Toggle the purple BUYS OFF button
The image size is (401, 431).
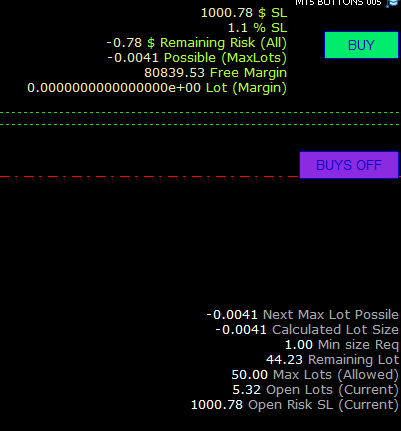(349, 165)
